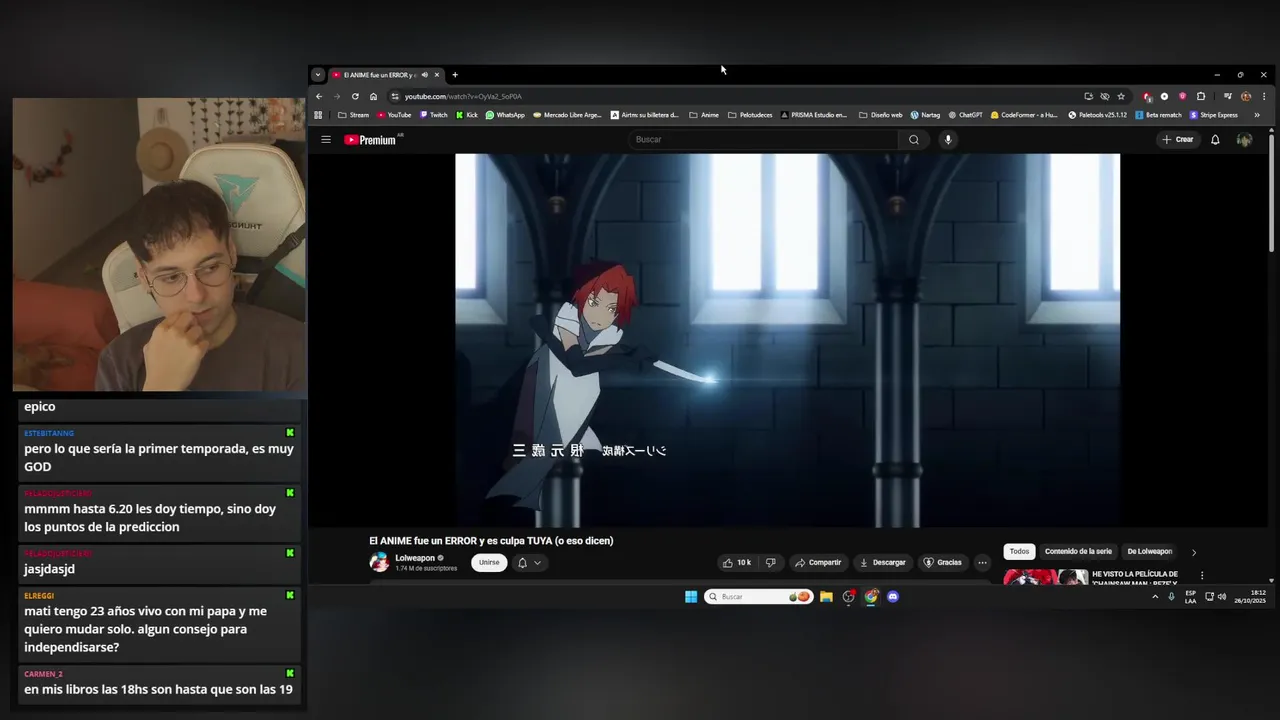Screen dimensions: 1280x720
Task: Open Mercado Libre Argentina bookmark
Action: pos(567,115)
